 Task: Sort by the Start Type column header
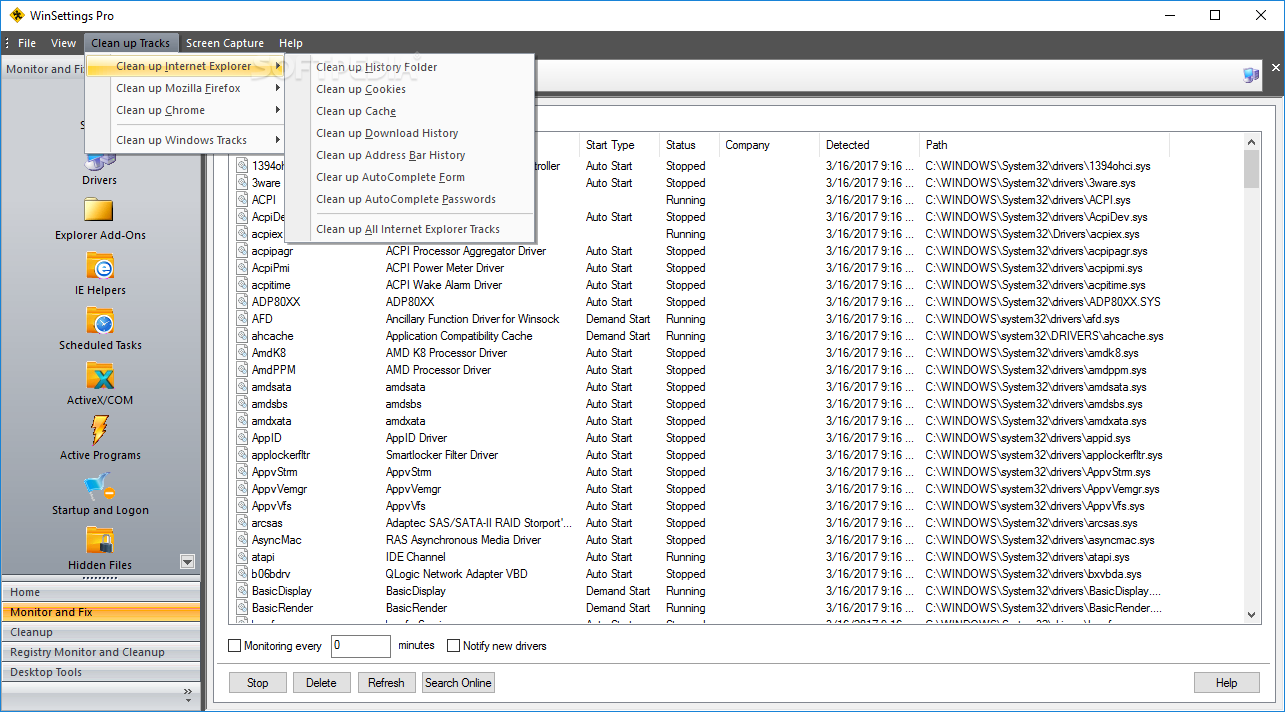619,145
